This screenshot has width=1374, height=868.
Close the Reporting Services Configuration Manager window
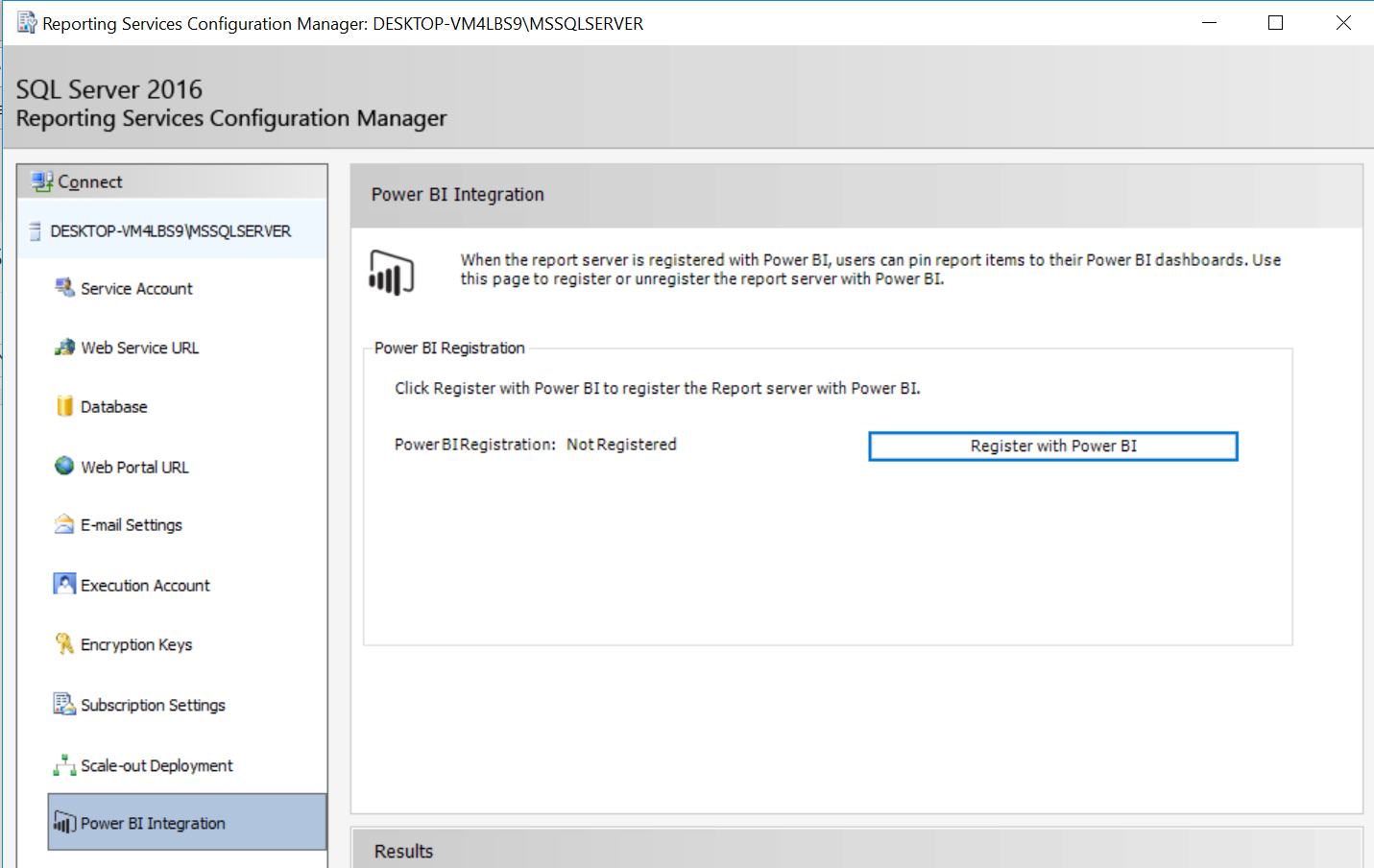click(1343, 22)
